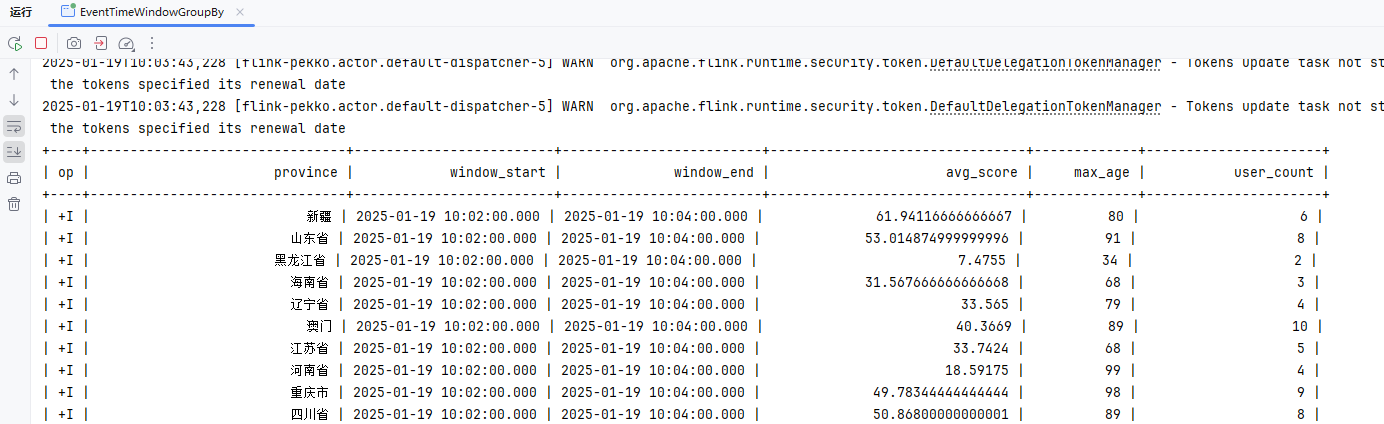Jump up the stack trace with the up arrow

(14, 74)
